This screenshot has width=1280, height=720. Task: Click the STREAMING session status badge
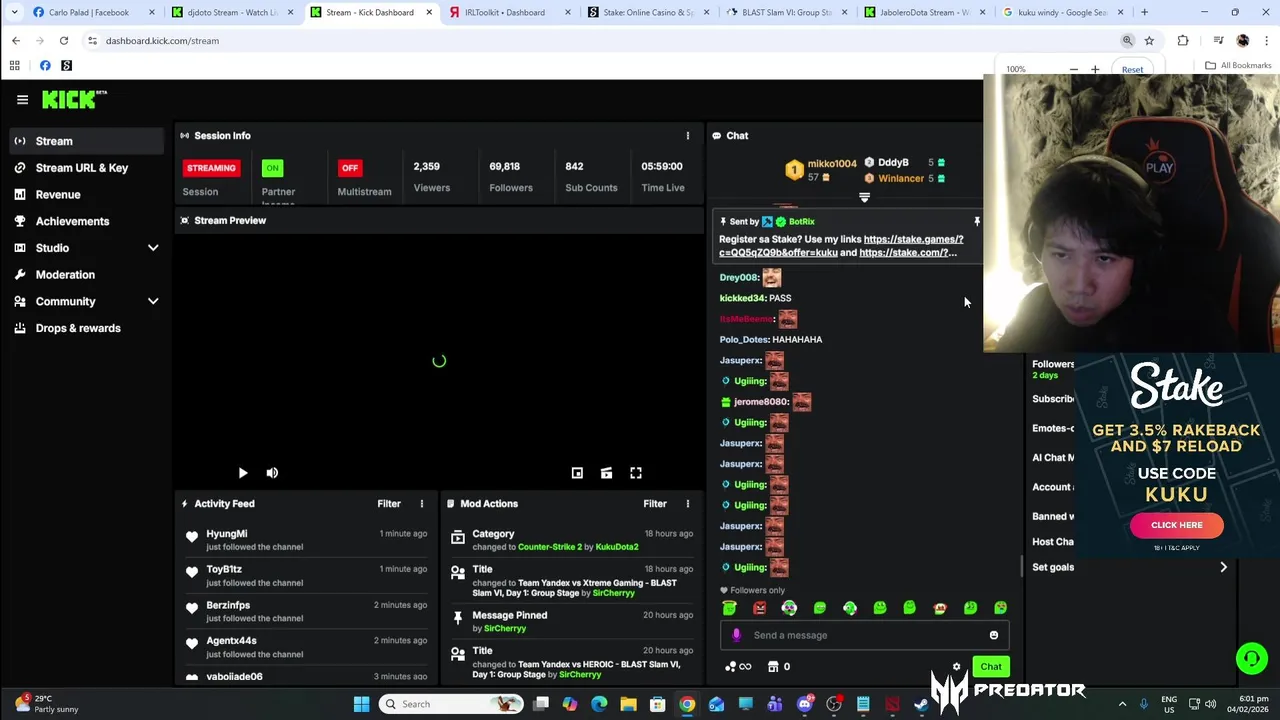tap(211, 168)
